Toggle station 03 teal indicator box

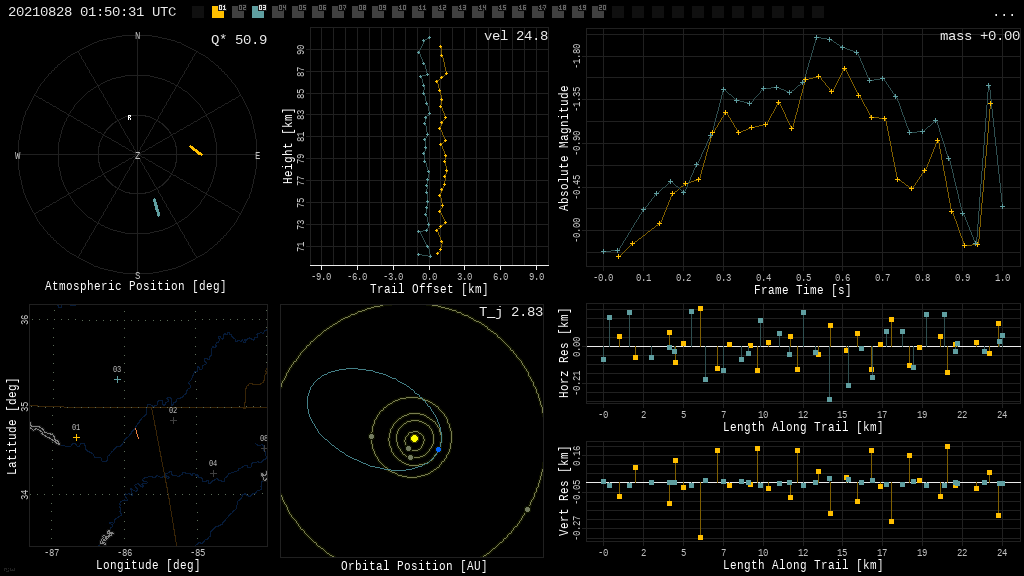(258, 12)
